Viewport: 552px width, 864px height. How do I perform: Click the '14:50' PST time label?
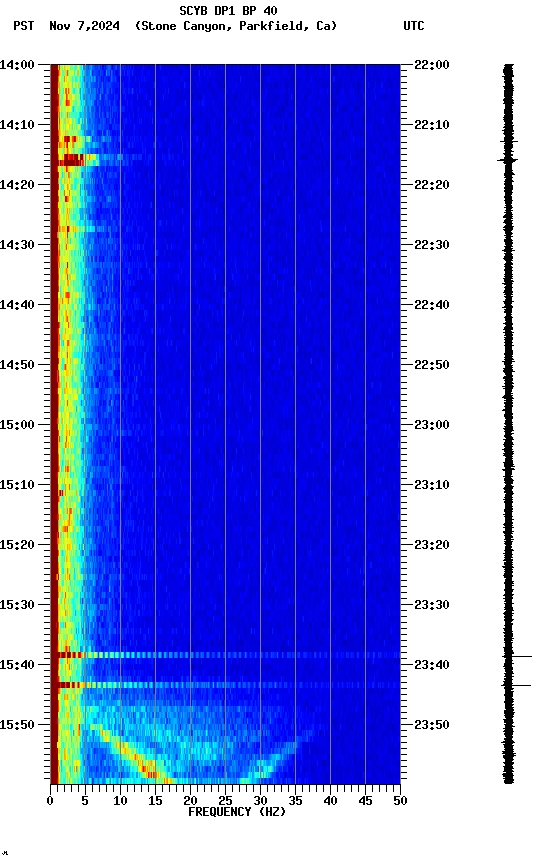pyautogui.click(x=17, y=365)
